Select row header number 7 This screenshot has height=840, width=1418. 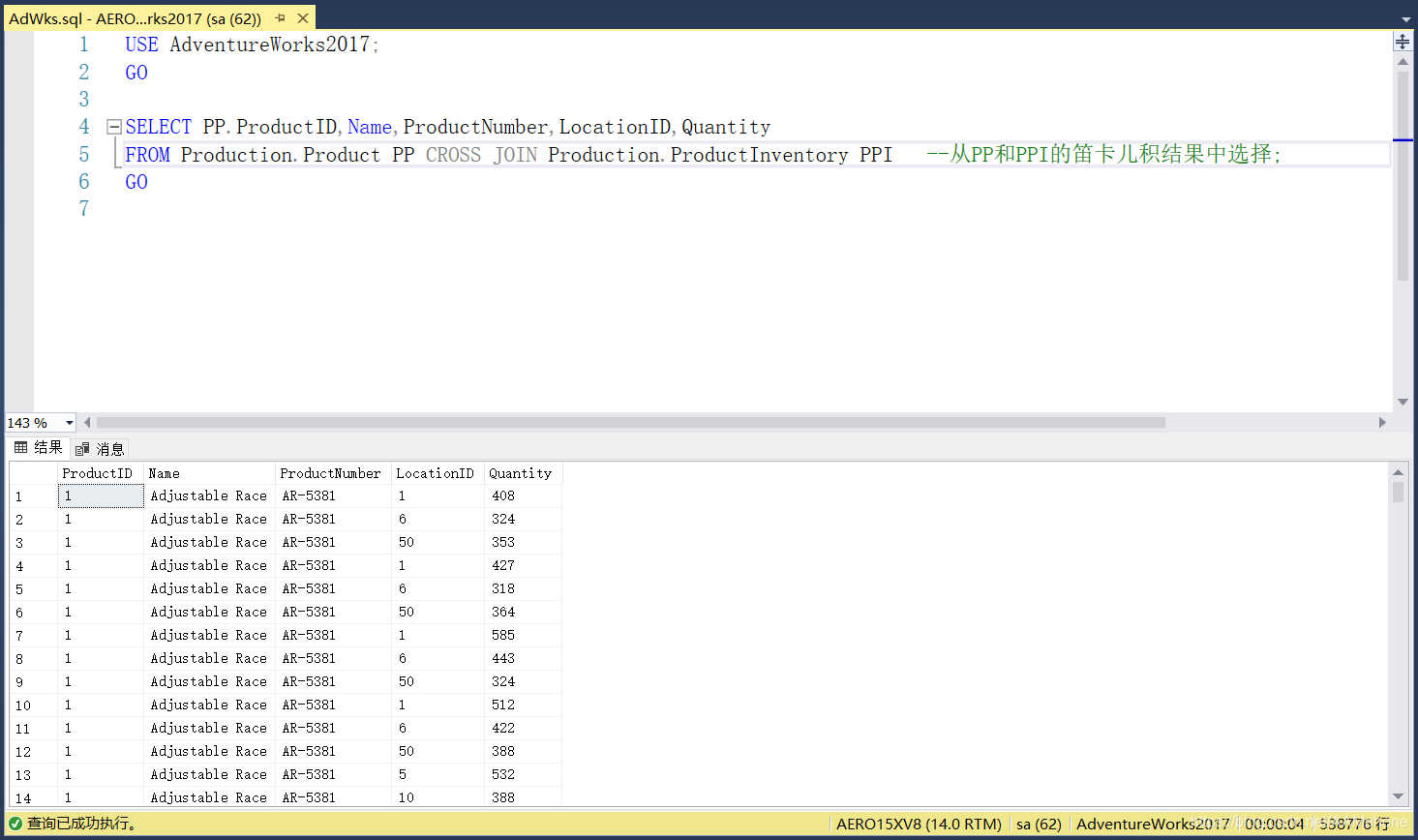[x=34, y=636]
